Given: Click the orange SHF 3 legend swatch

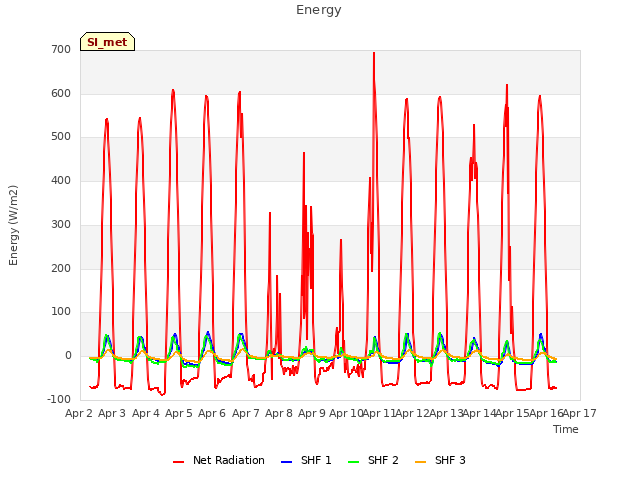Looking at the screenshot, I should [x=421, y=462].
